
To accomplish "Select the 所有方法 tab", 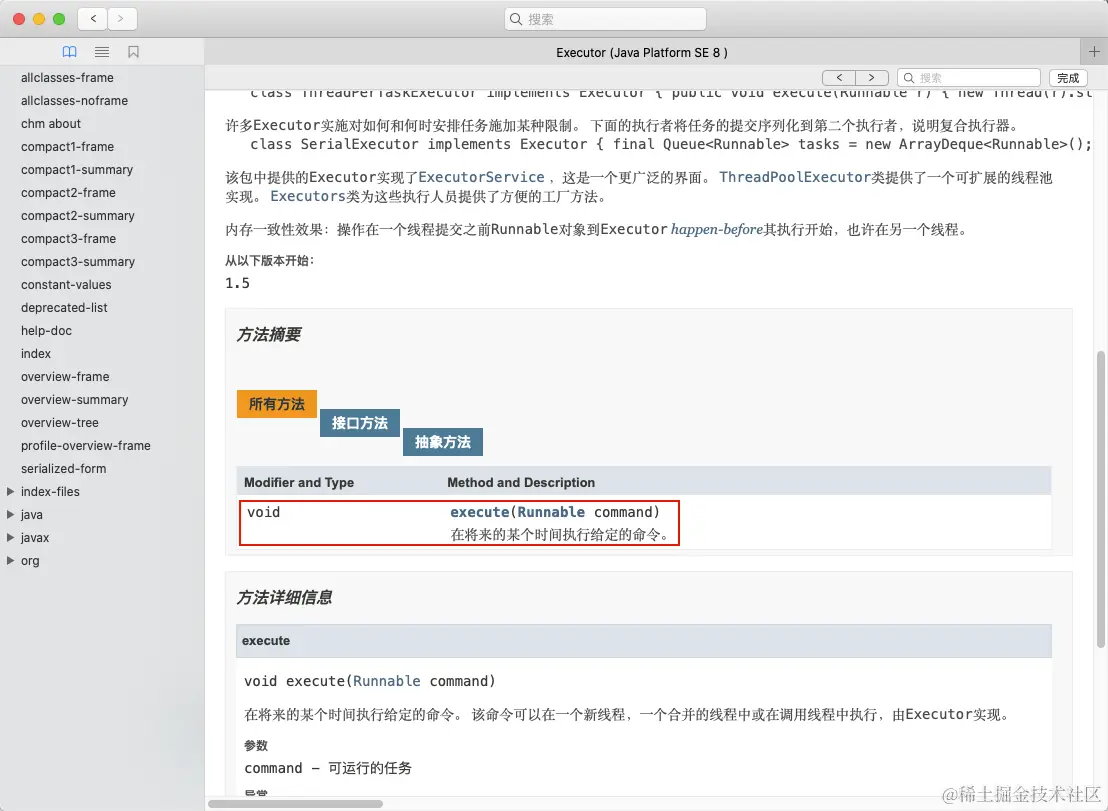I will (x=276, y=404).
